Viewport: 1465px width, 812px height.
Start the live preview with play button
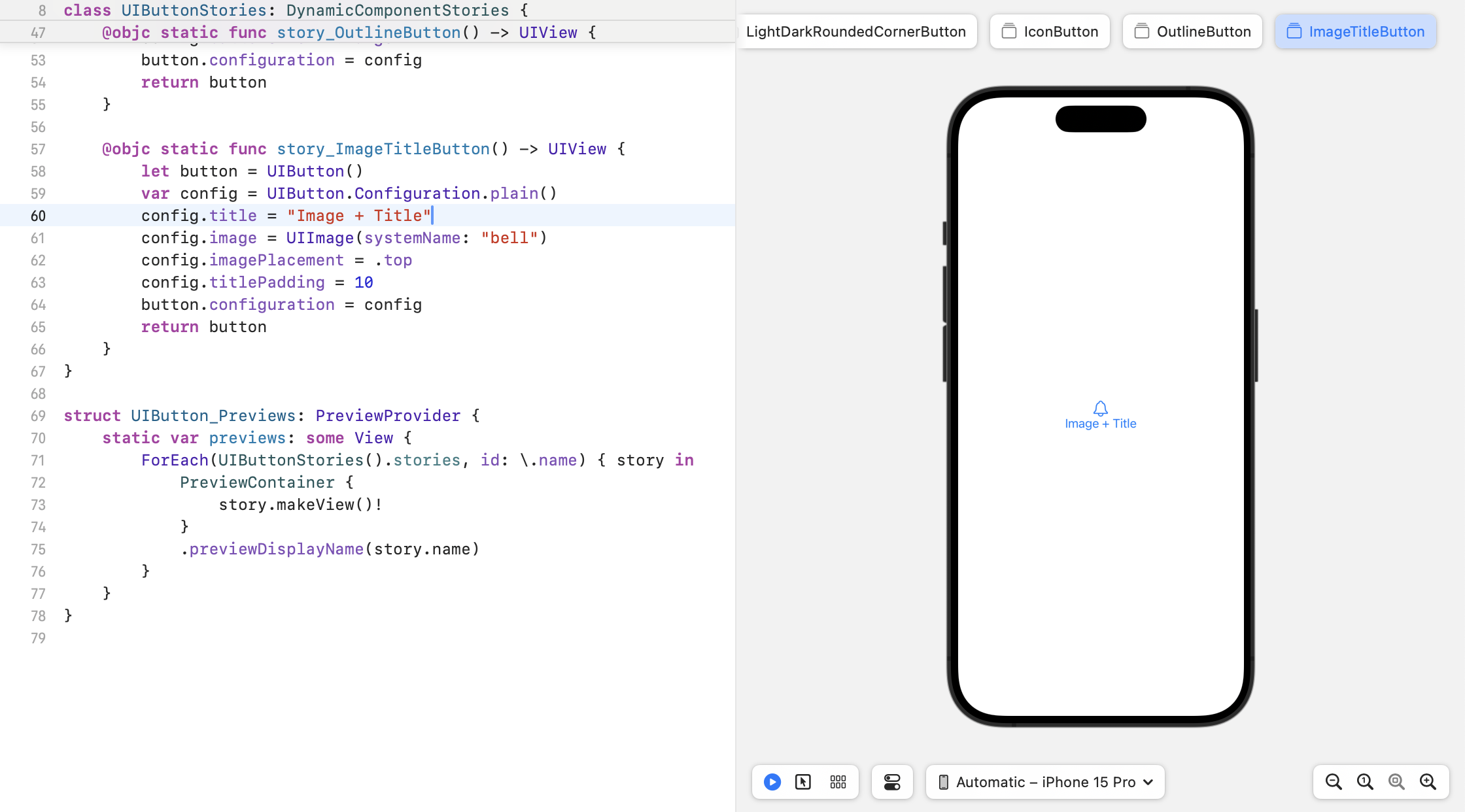(772, 782)
